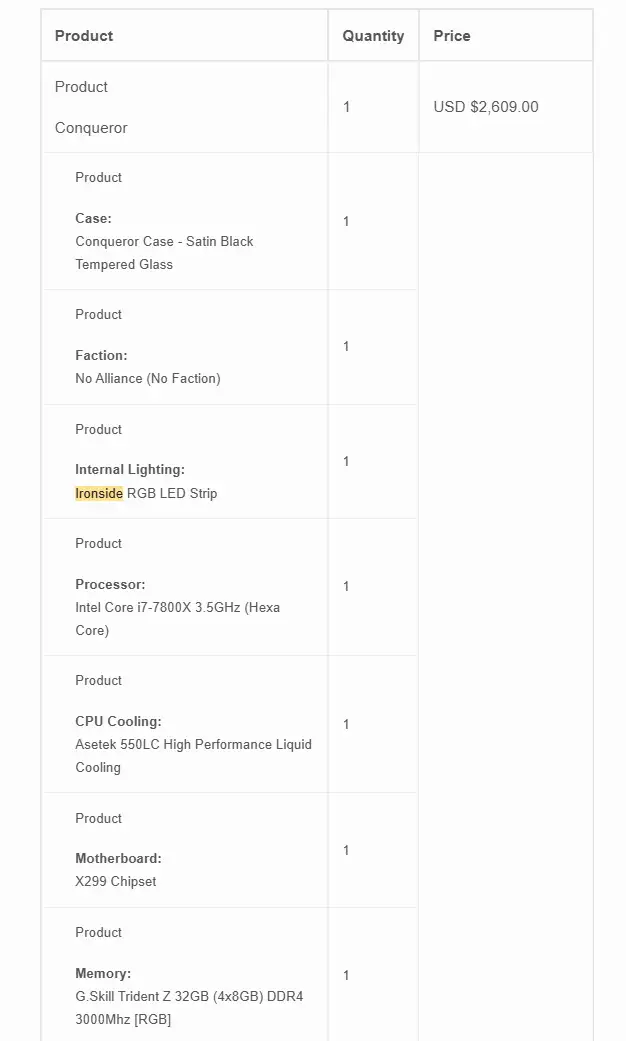Click the Product column header
Viewport: 626px width, 1041px height.
pos(84,36)
